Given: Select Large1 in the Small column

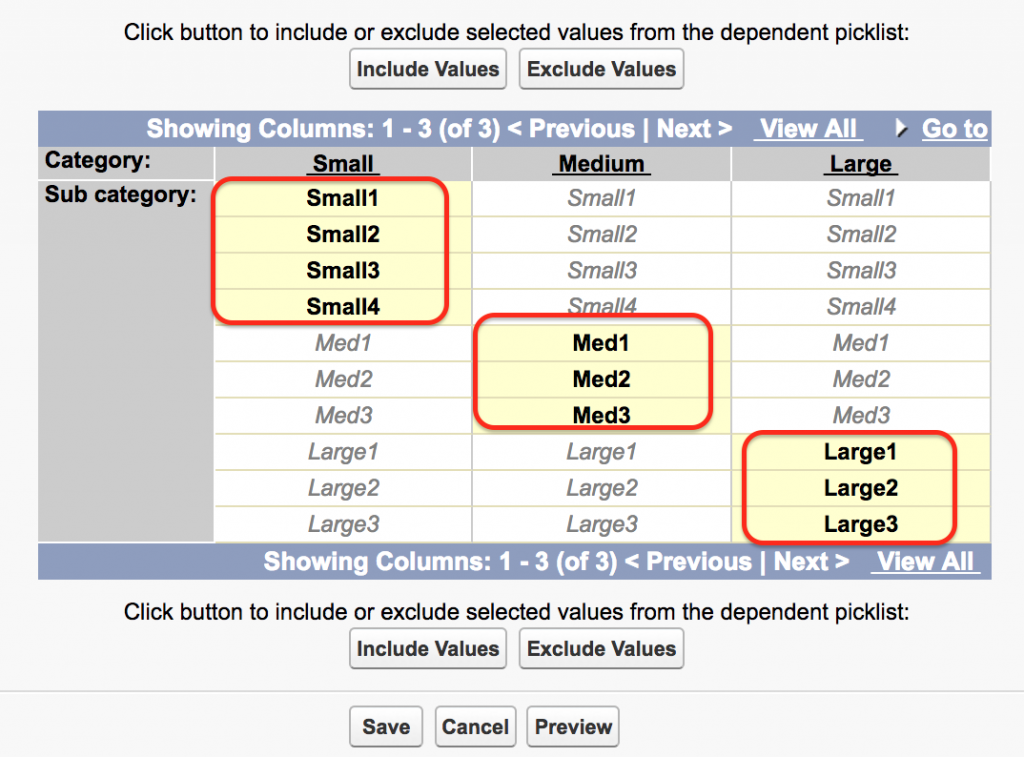Looking at the screenshot, I should point(343,451).
